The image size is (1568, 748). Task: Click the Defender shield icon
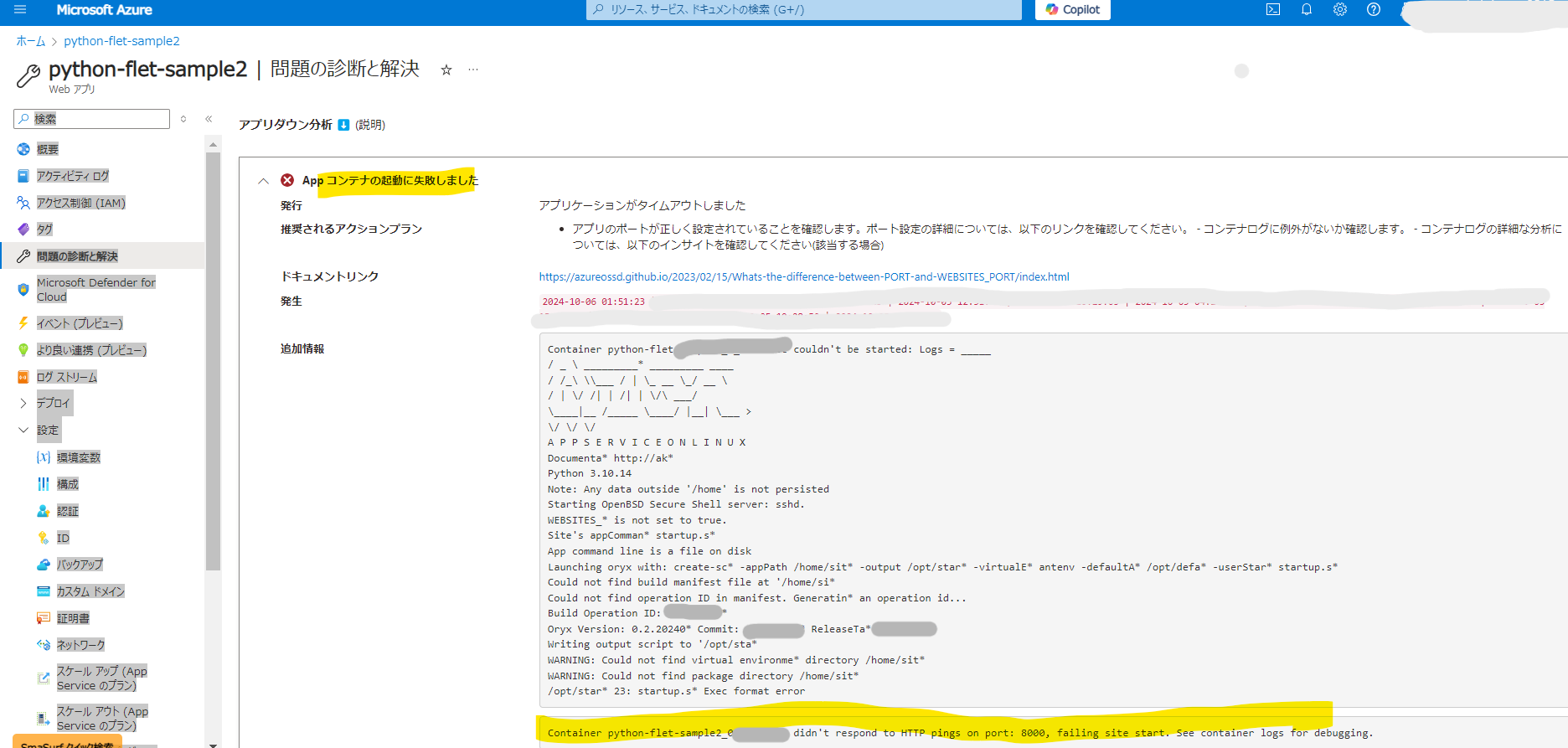pos(23,290)
